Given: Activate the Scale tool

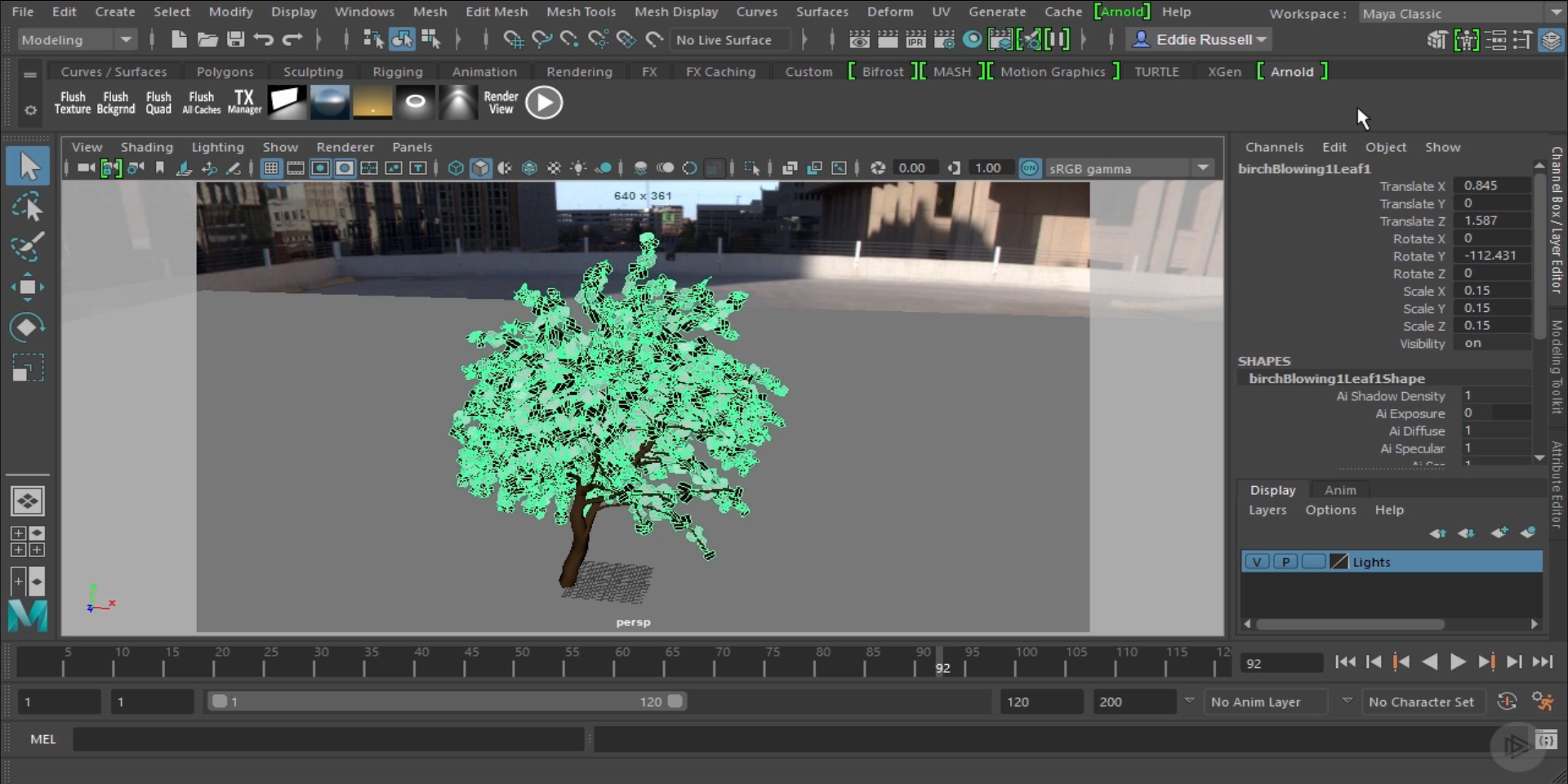Looking at the screenshot, I should pyautogui.click(x=28, y=368).
